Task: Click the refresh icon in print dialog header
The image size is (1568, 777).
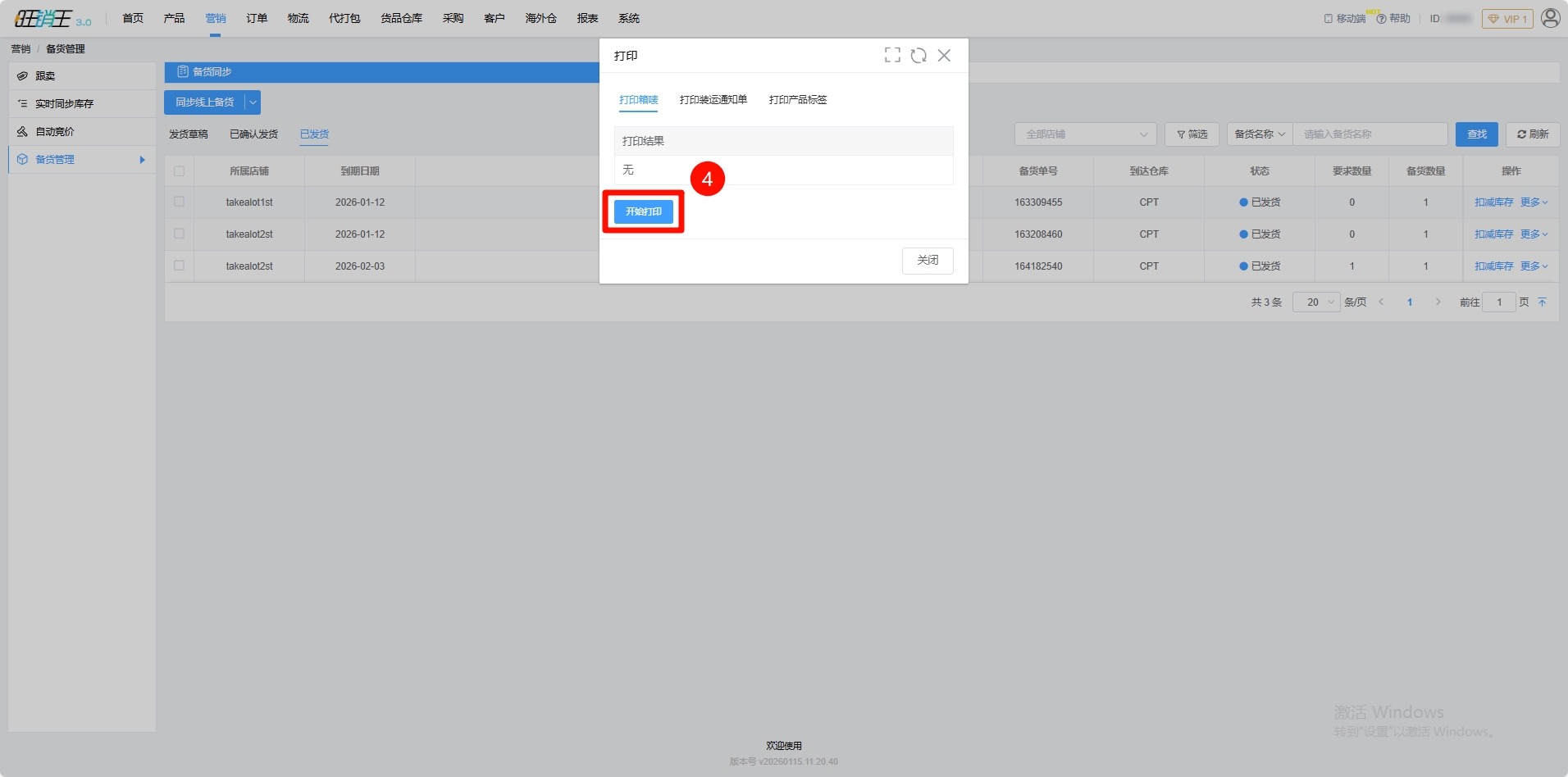Action: click(918, 55)
